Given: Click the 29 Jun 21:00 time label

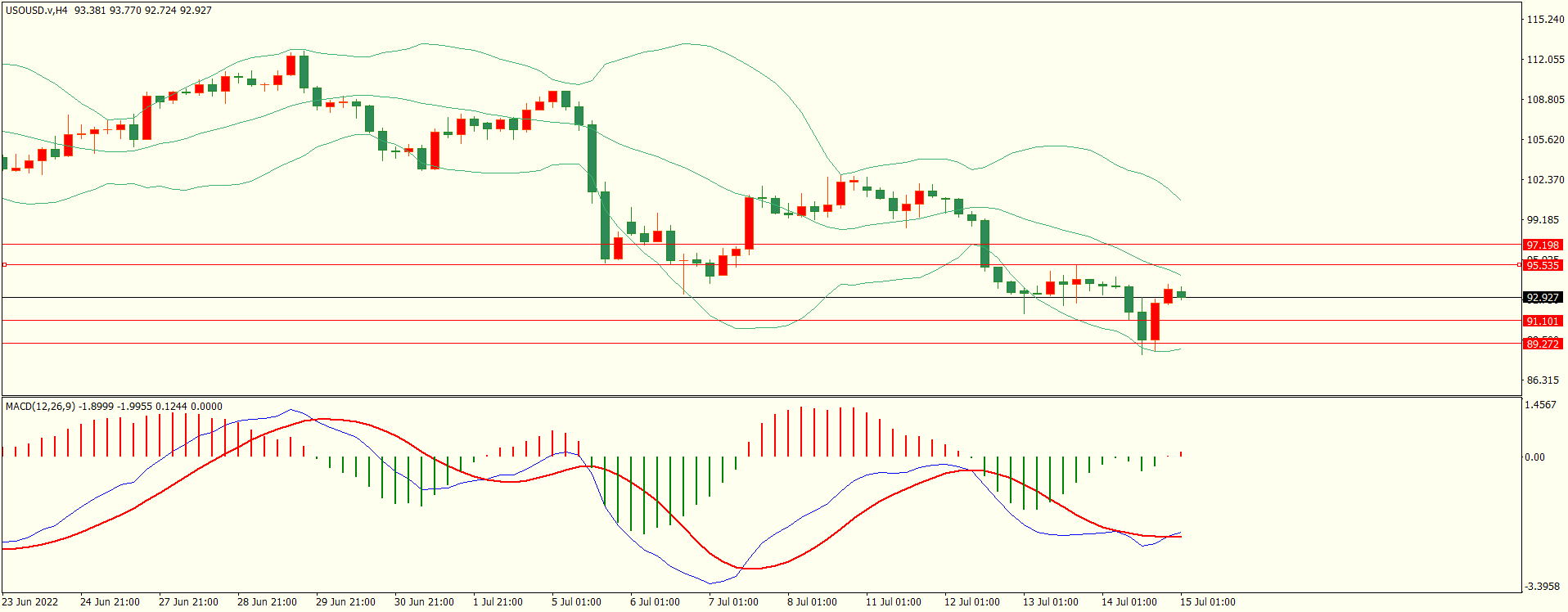Looking at the screenshot, I should [345, 602].
